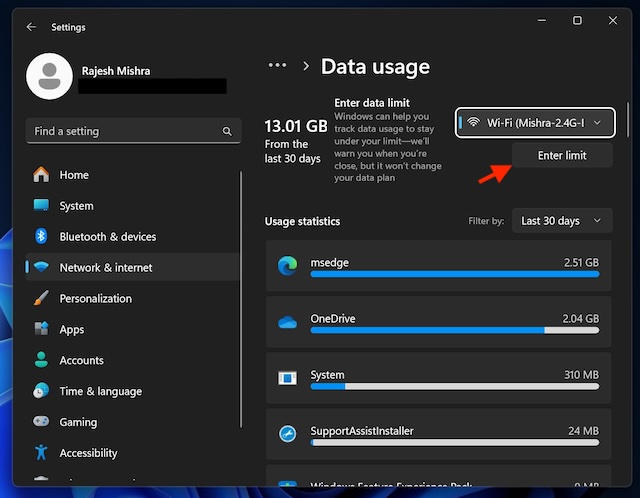The width and height of the screenshot is (640, 498).
Task: Click the Accessibility figure icon
Action: (41, 452)
